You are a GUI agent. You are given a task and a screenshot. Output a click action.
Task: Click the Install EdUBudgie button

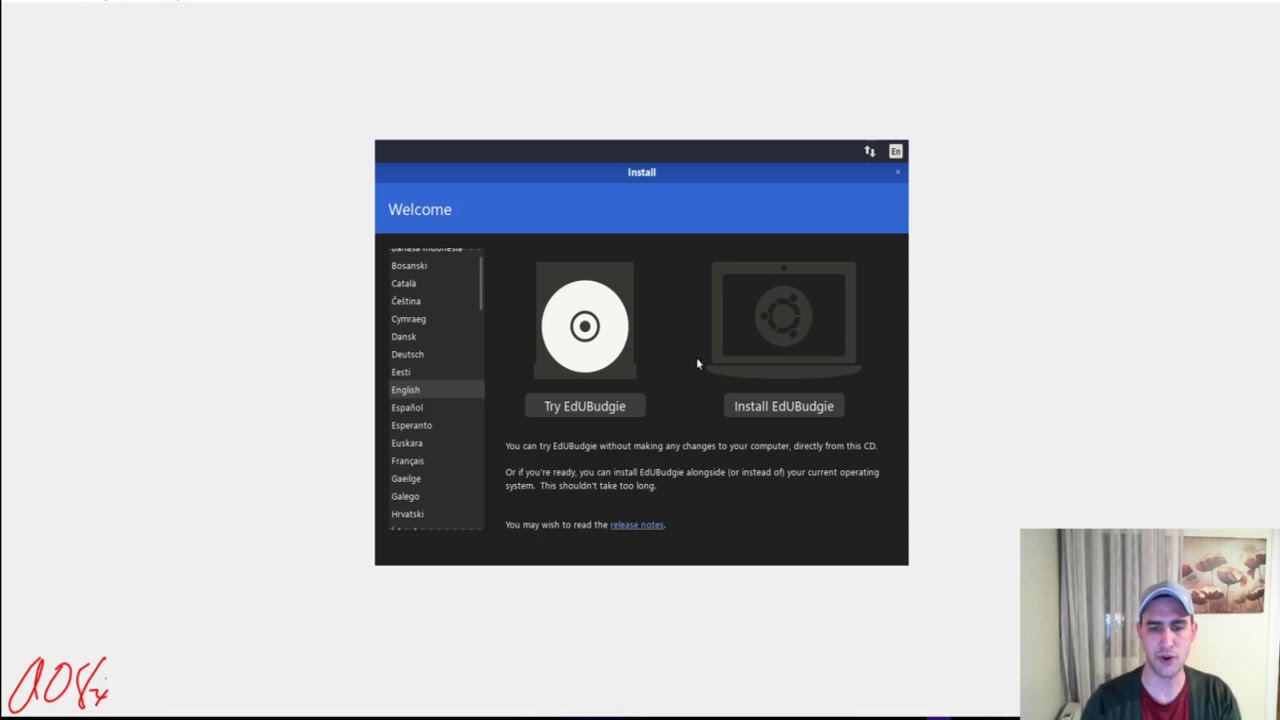[x=784, y=406]
